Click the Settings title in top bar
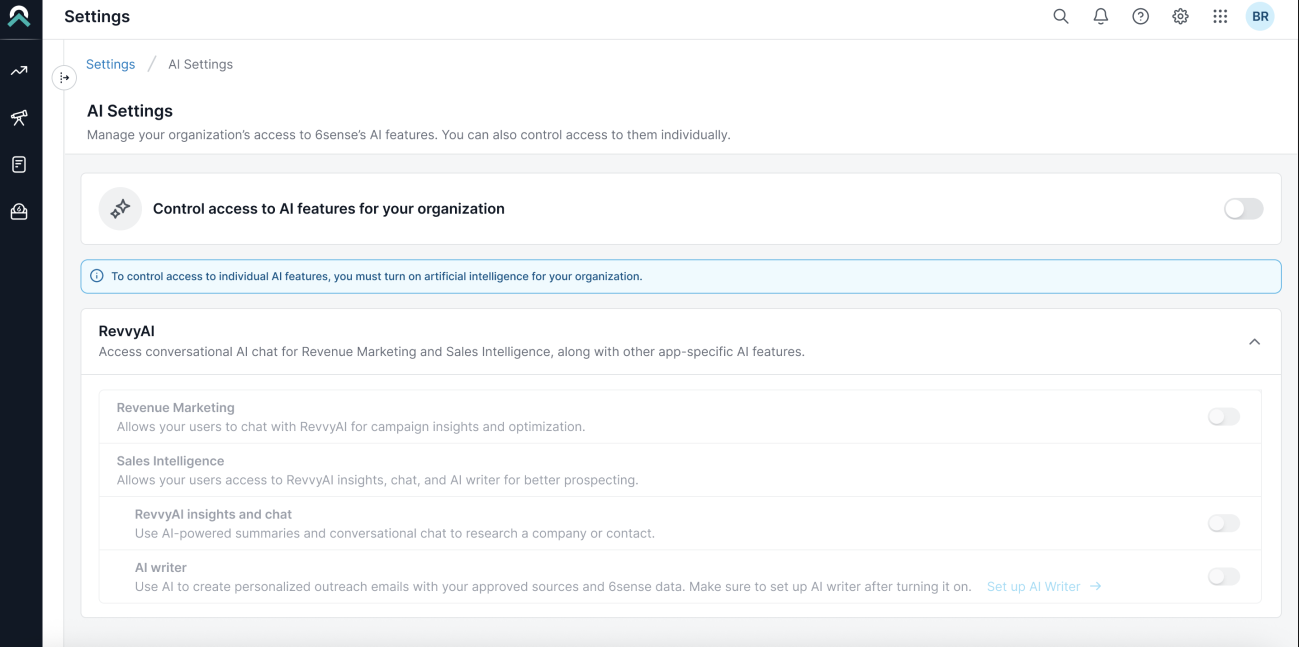This screenshot has height=647, width=1299. (x=97, y=17)
